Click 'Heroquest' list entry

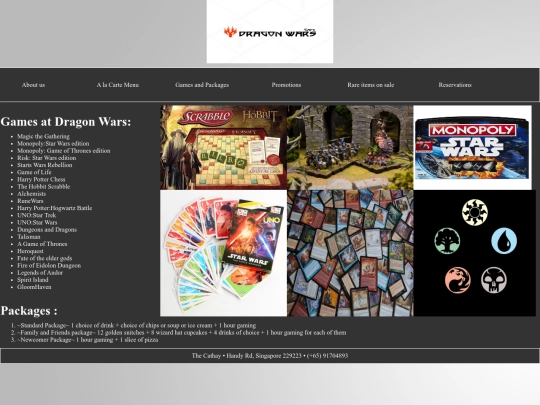(30, 251)
